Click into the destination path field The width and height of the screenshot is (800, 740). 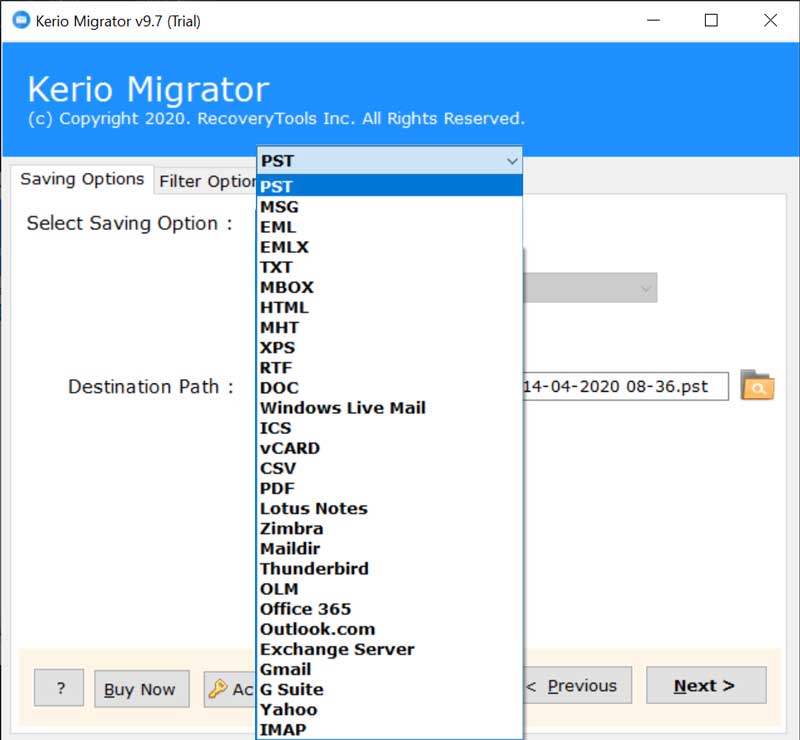click(x=626, y=386)
